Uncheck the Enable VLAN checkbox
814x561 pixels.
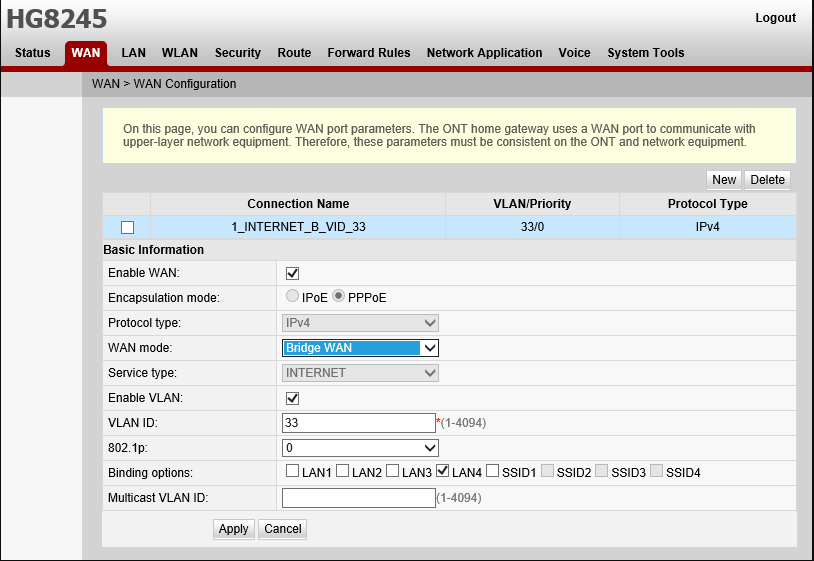293,398
